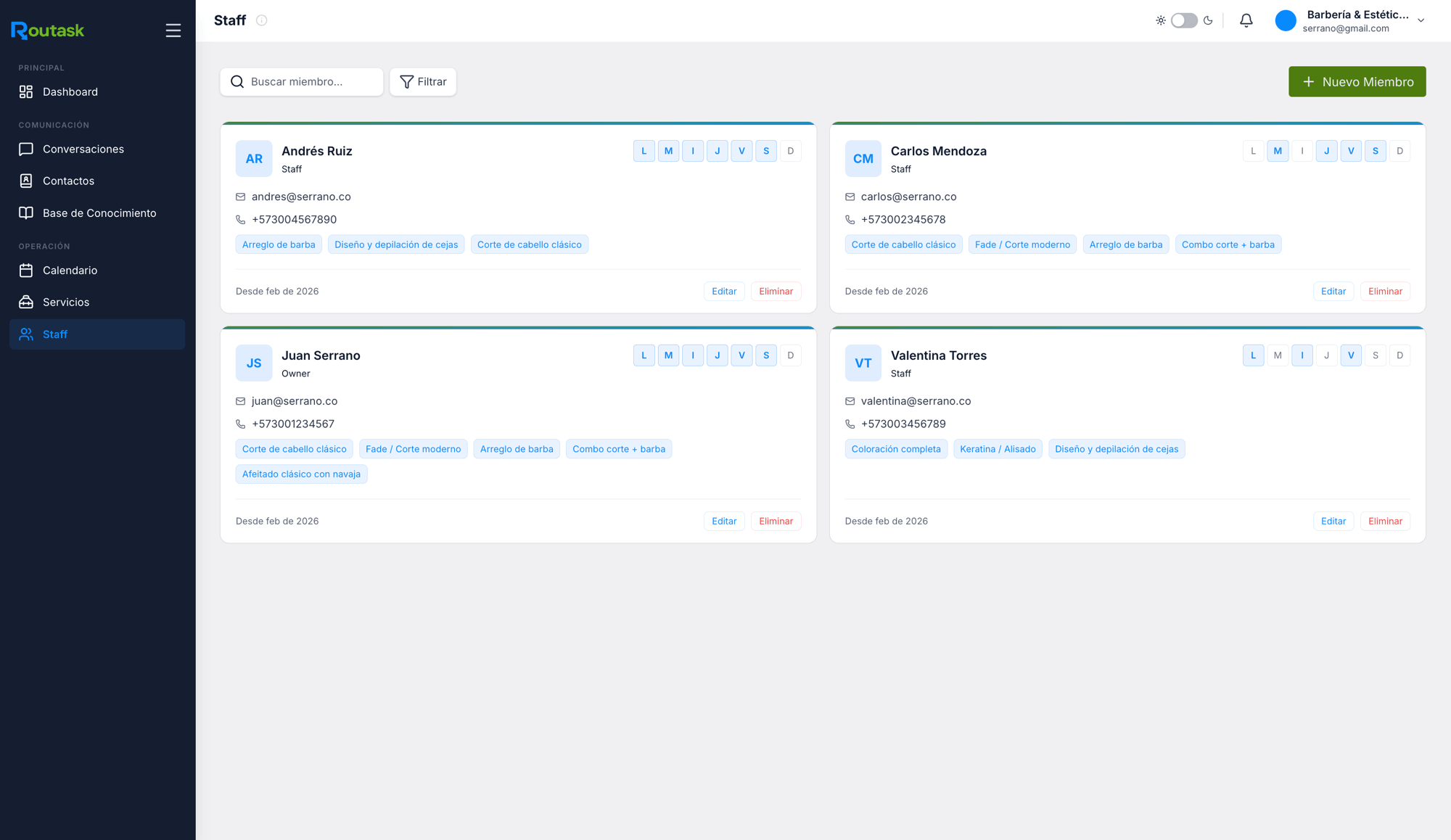Click the search magnifier icon
The height and width of the screenshot is (840, 1451).
click(237, 82)
